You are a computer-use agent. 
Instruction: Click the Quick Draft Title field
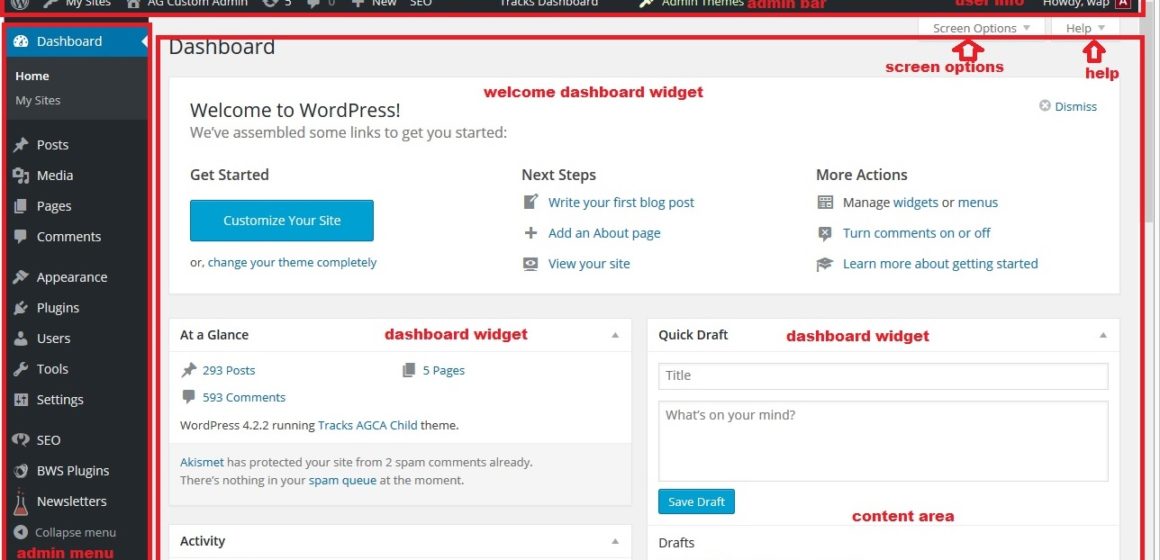click(883, 376)
